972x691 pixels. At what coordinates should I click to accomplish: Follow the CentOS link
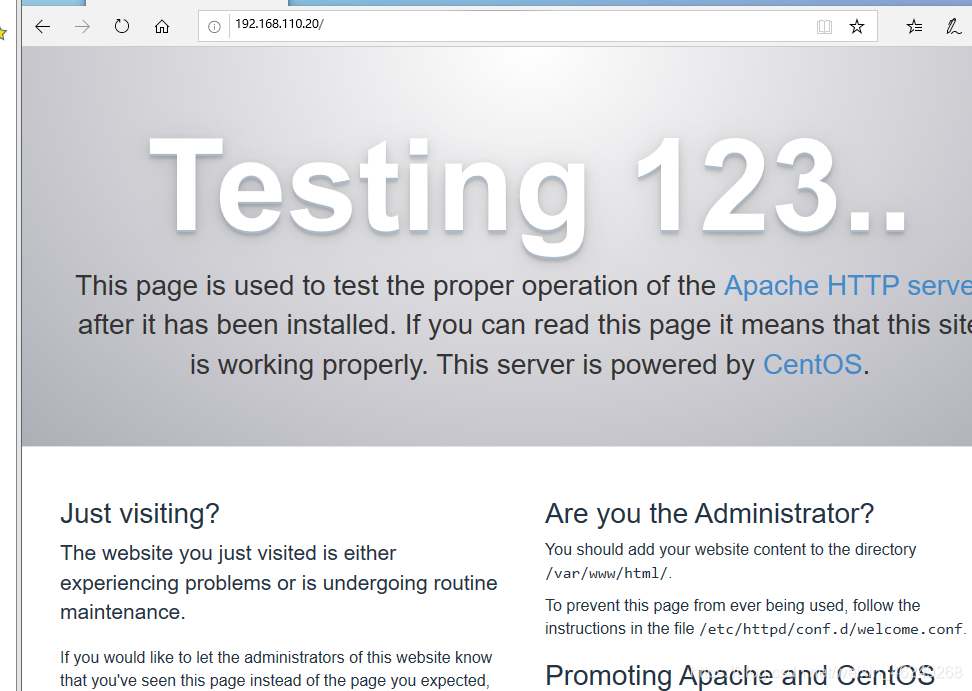coord(812,364)
